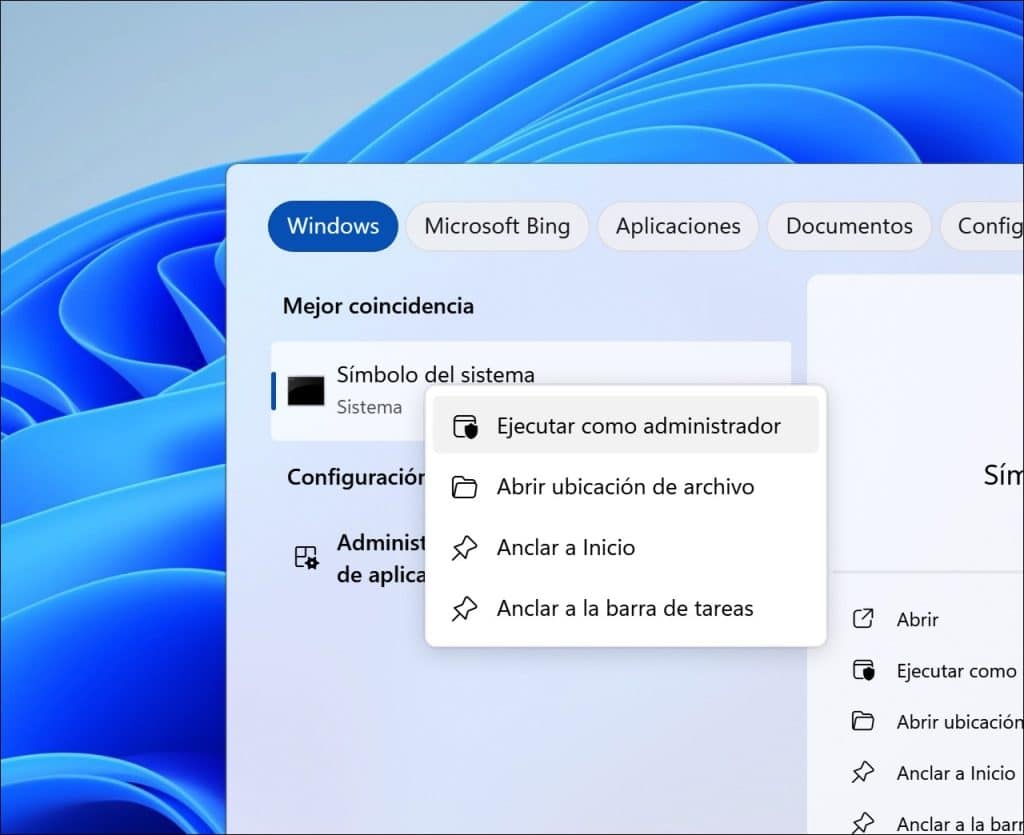This screenshot has width=1024, height=835.
Task: Click shield icon beside Ejecutar como in right pane
Action: [x=863, y=670]
